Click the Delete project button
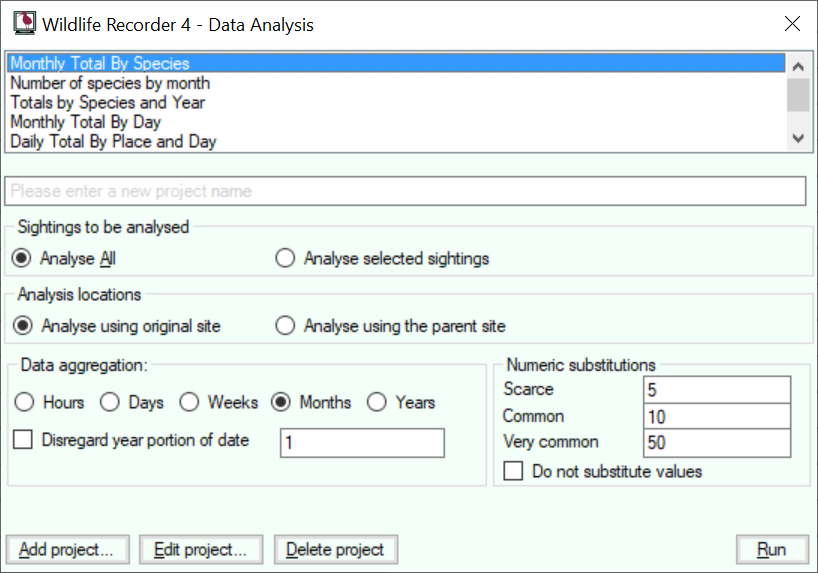 pos(336,550)
